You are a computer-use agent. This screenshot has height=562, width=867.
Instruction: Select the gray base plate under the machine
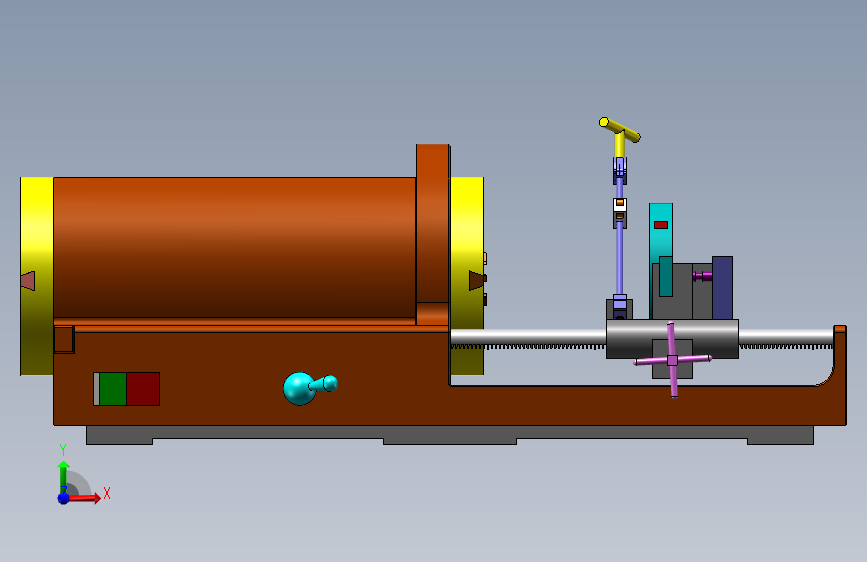pos(450,435)
